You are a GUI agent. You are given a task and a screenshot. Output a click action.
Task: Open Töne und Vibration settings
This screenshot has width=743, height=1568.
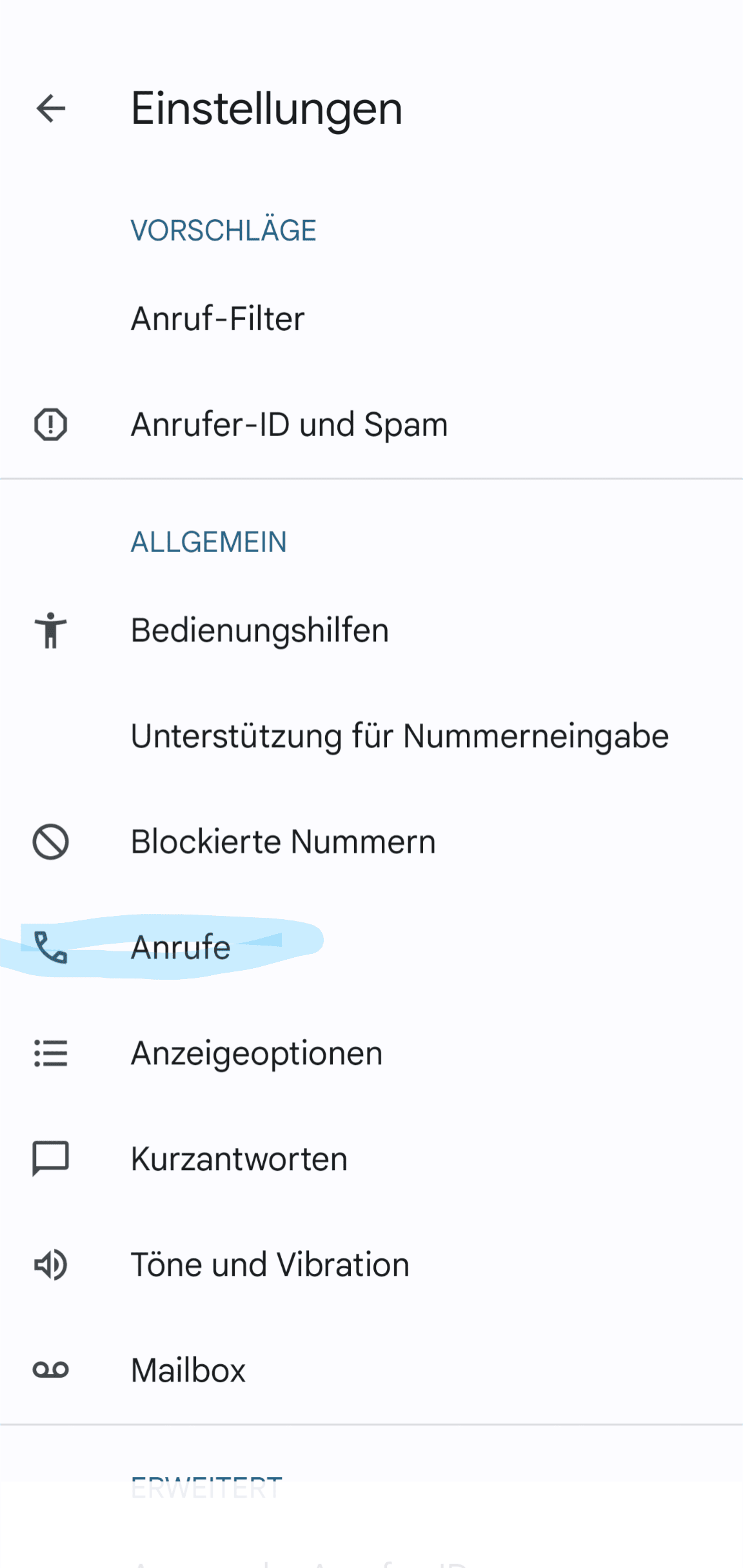pos(270,1264)
